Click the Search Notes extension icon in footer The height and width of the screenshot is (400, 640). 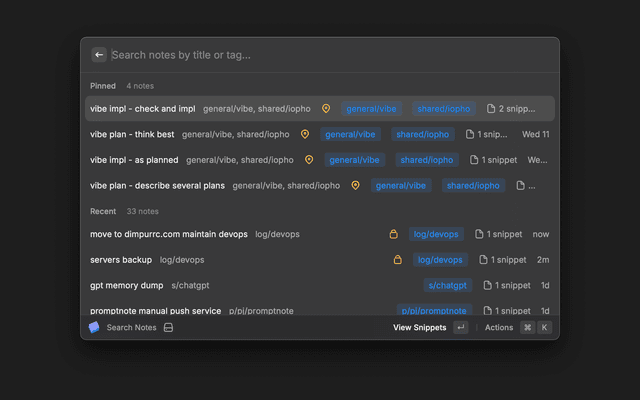[94, 327]
